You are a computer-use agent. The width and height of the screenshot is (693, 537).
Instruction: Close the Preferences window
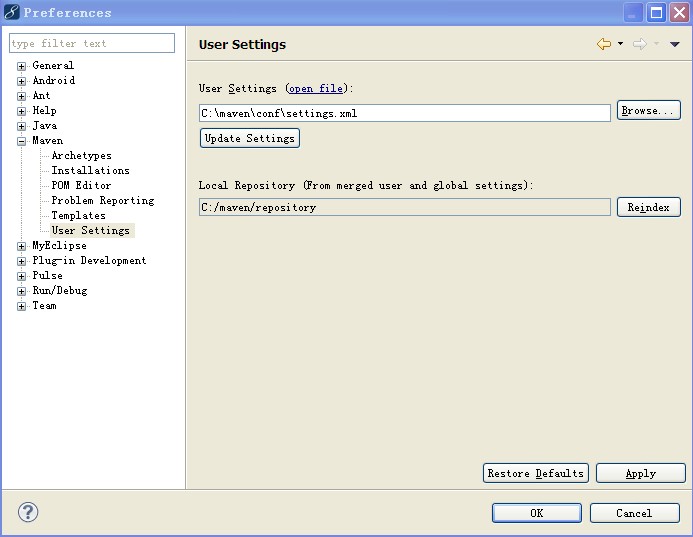pos(679,12)
